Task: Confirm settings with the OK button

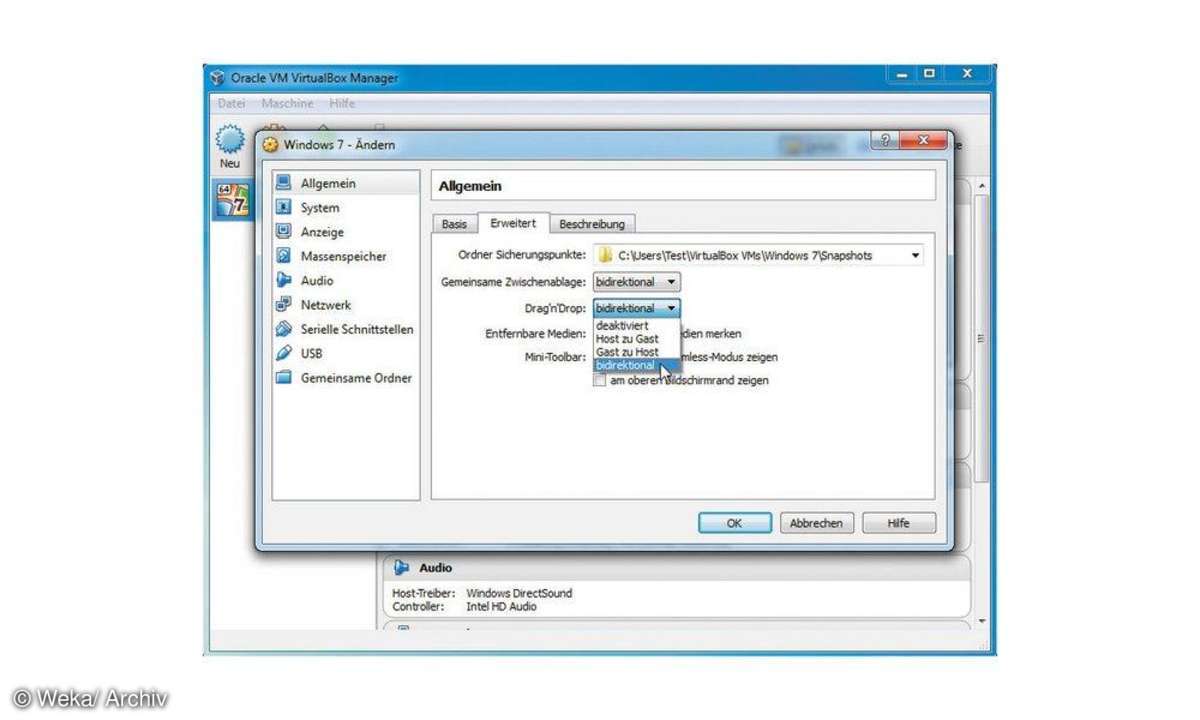Action: pos(734,523)
